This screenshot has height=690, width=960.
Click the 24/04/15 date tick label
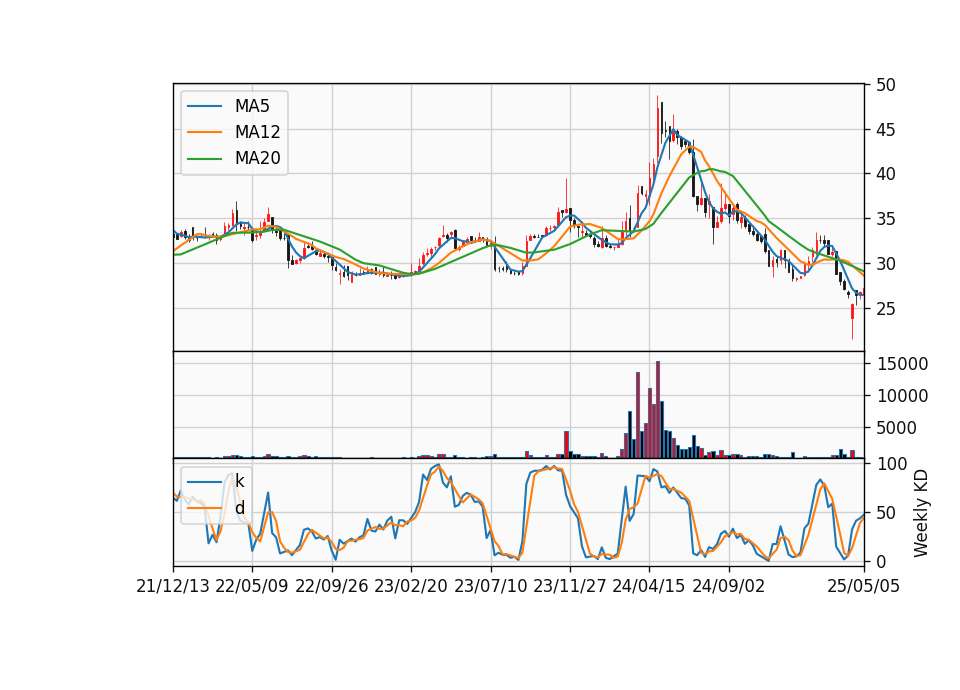(x=649, y=587)
